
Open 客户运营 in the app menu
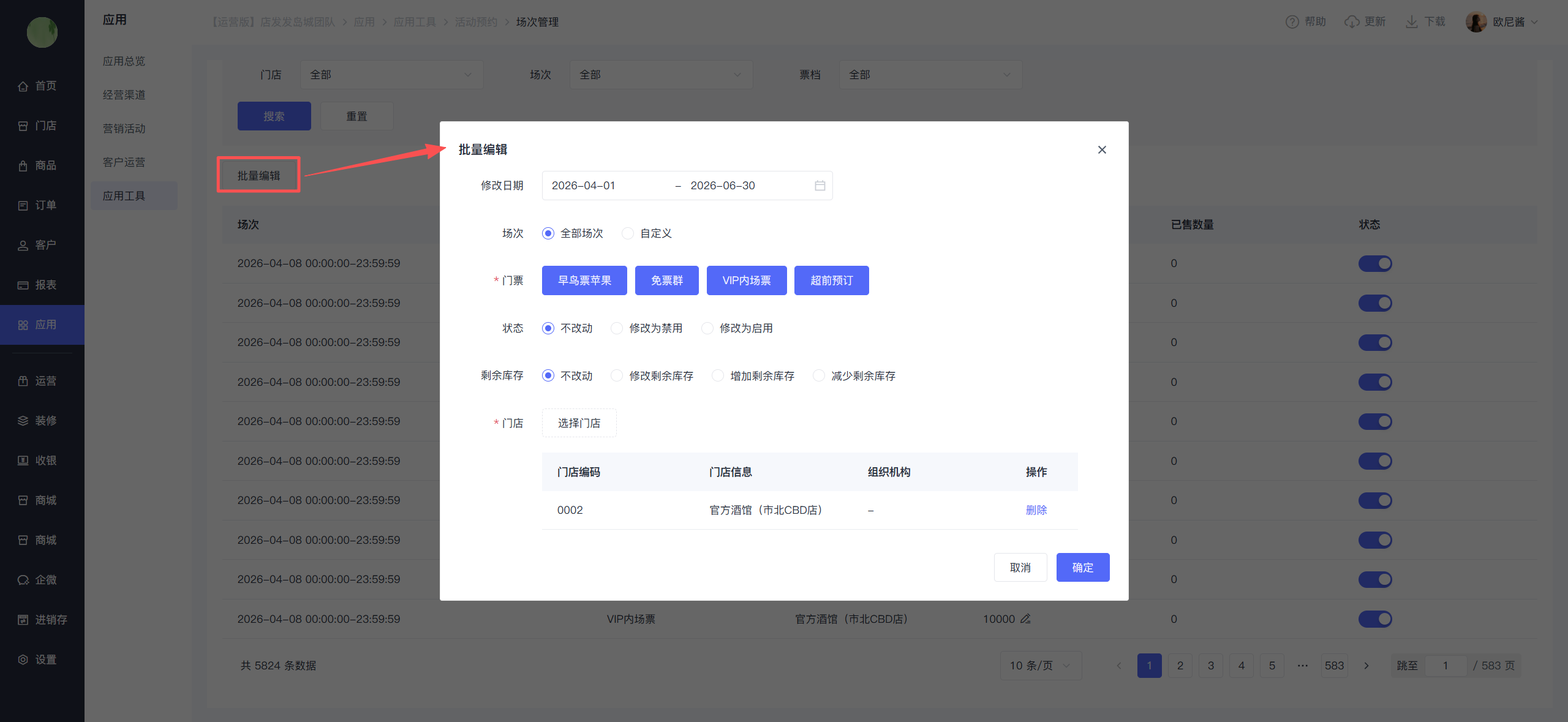click(124, 162)
